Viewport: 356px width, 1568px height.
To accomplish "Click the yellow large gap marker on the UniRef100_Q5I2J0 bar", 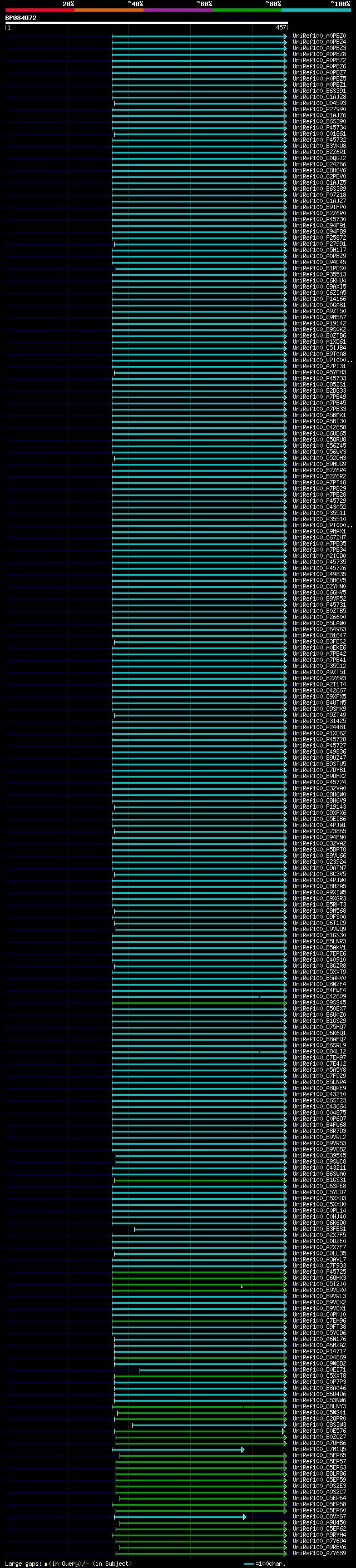I will point(241,1286).
